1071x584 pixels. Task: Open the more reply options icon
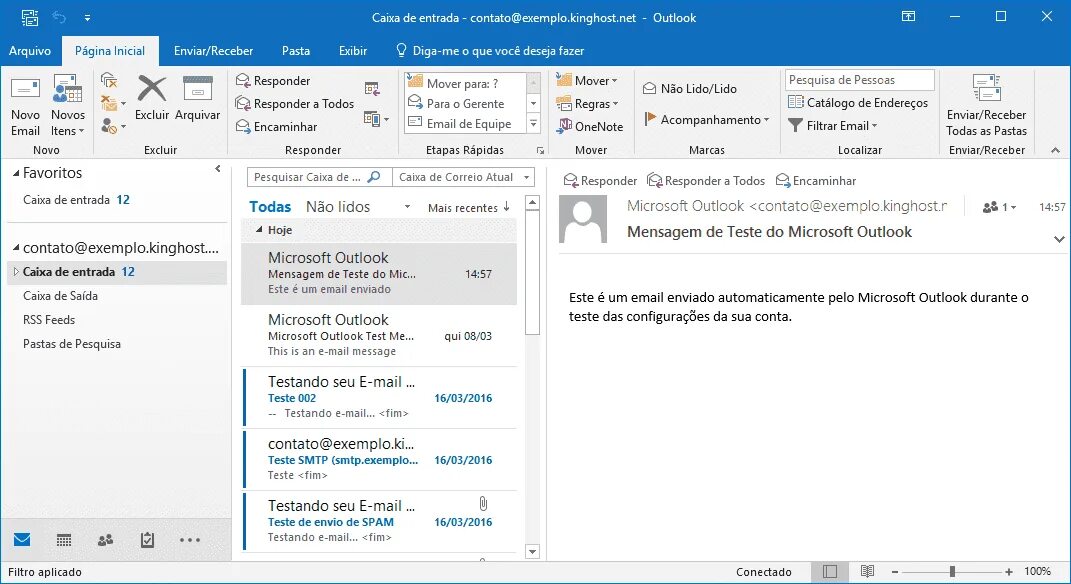[376, 119]
